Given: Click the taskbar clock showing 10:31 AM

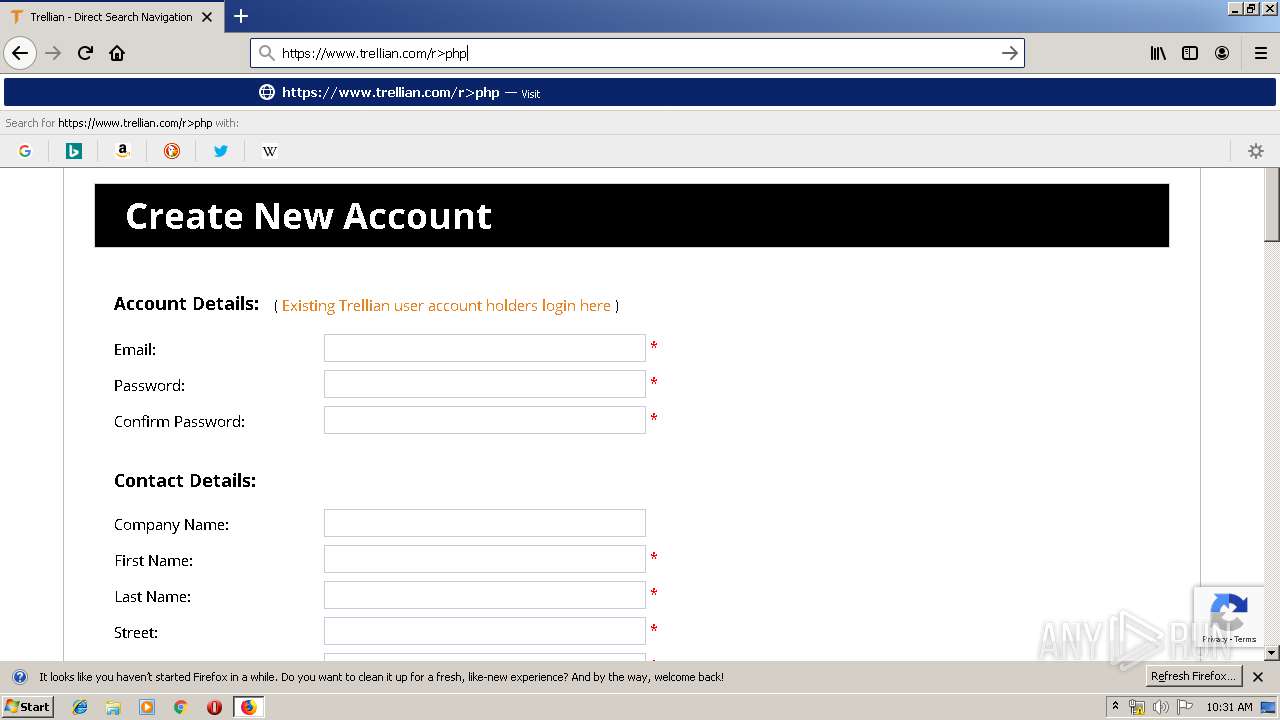Looking at the screenshot, I should point(1229,707).
